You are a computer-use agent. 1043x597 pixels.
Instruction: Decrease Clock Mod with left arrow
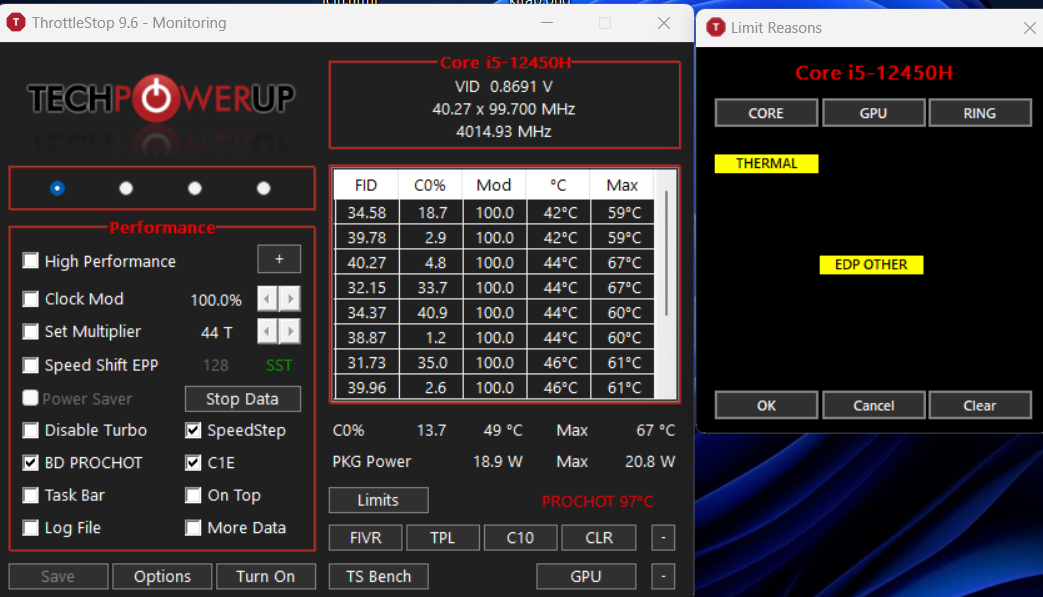pyautogui.click(x=268, y=299)
